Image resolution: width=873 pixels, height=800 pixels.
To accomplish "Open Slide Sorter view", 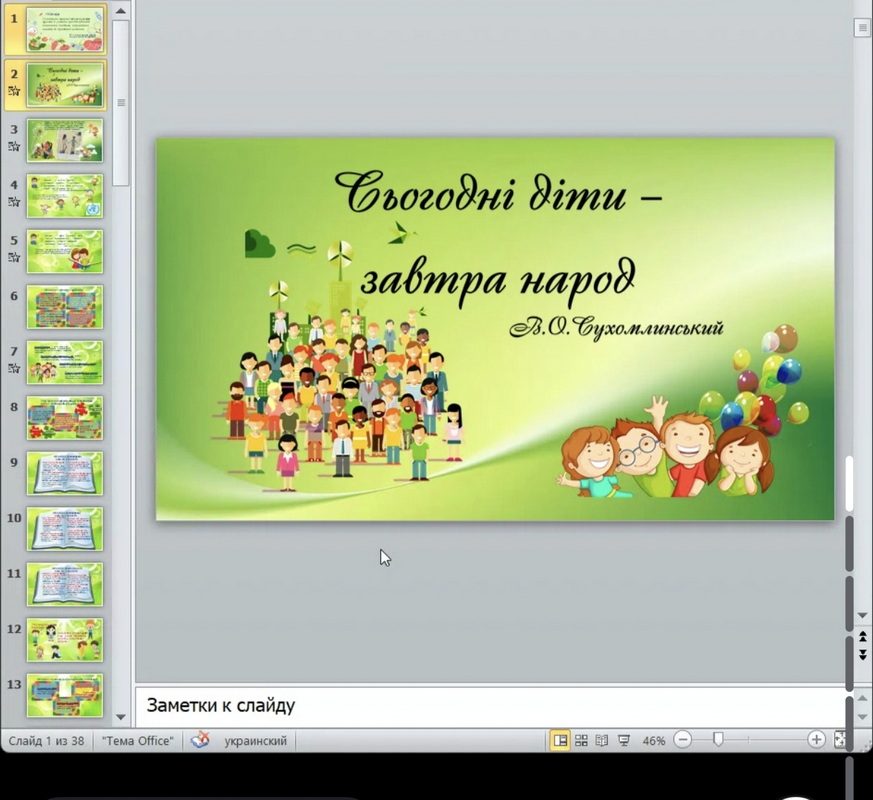I will tap(581, 741).
